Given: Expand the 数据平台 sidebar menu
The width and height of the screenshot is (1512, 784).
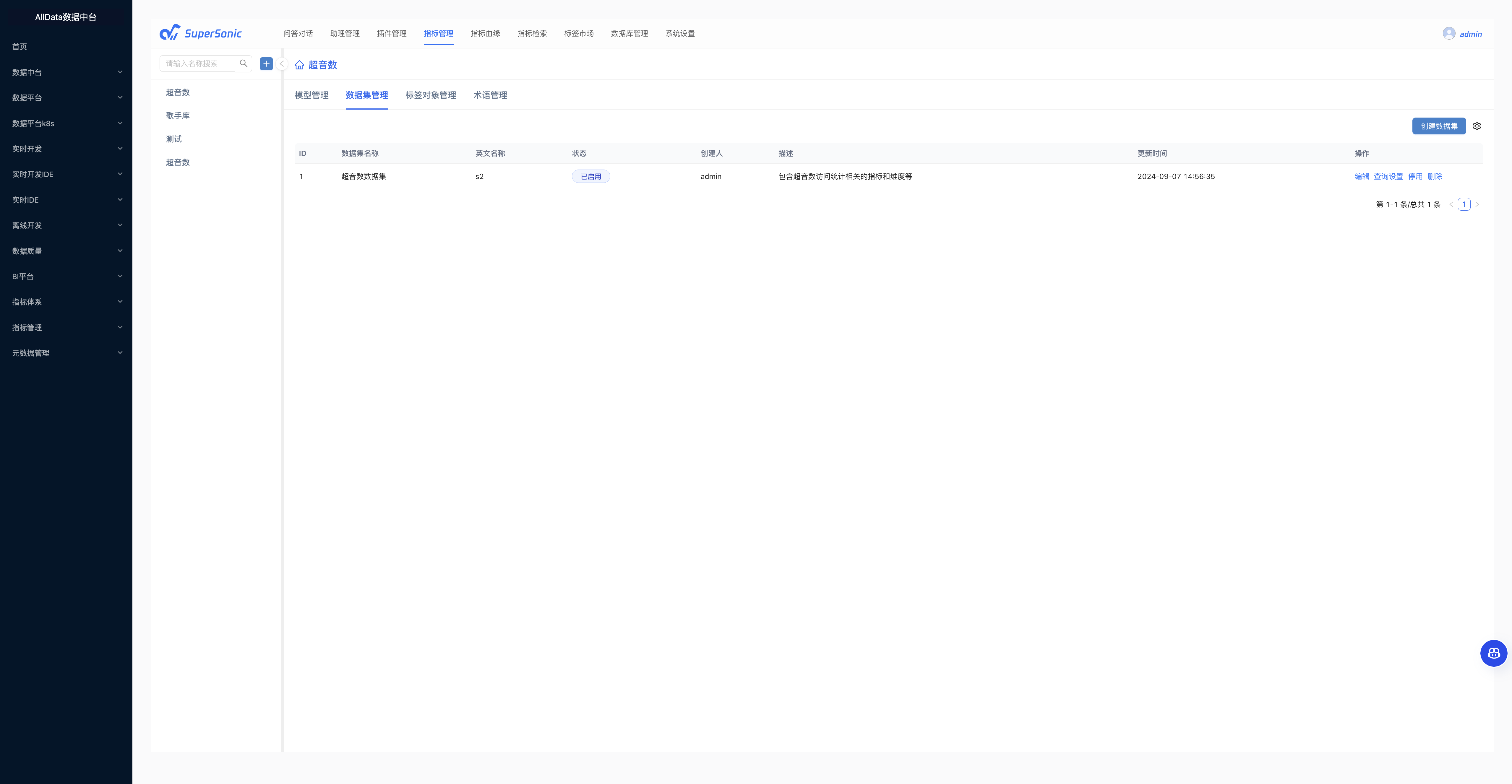Looking at the screenshot, I should tap(66, 97).
